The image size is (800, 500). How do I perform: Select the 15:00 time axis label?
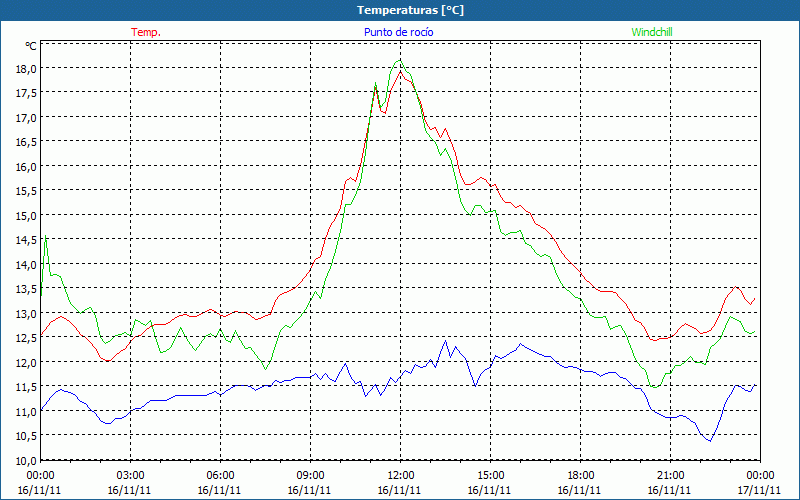(490, 475)
